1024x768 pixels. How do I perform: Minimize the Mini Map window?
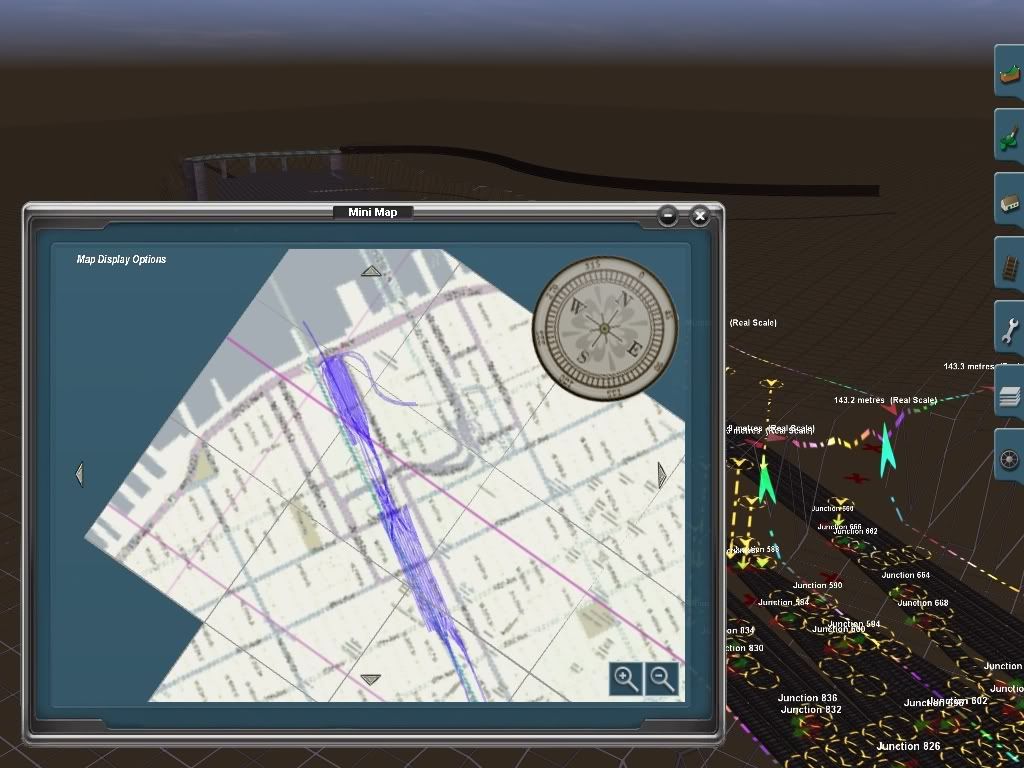(668, 215)
